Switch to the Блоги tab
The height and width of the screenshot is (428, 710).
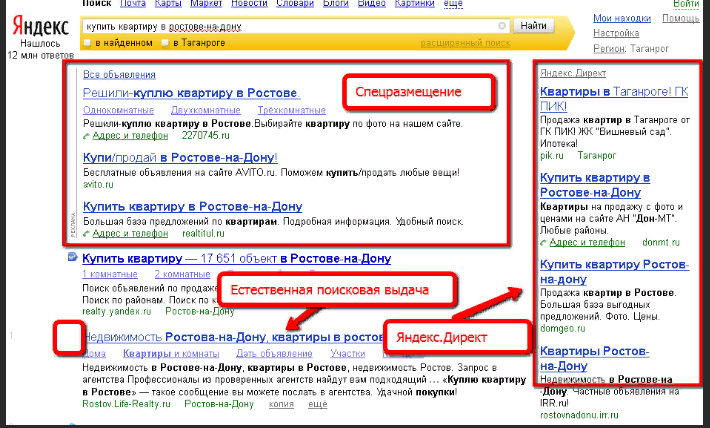336,4
